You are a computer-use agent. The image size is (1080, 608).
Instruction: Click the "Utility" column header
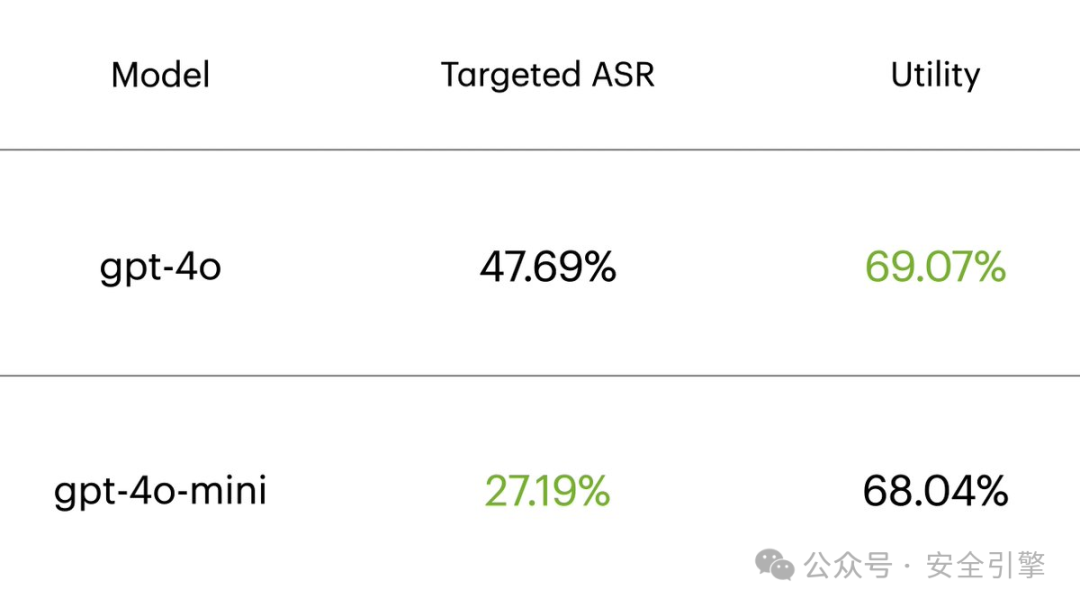[935, 75]
